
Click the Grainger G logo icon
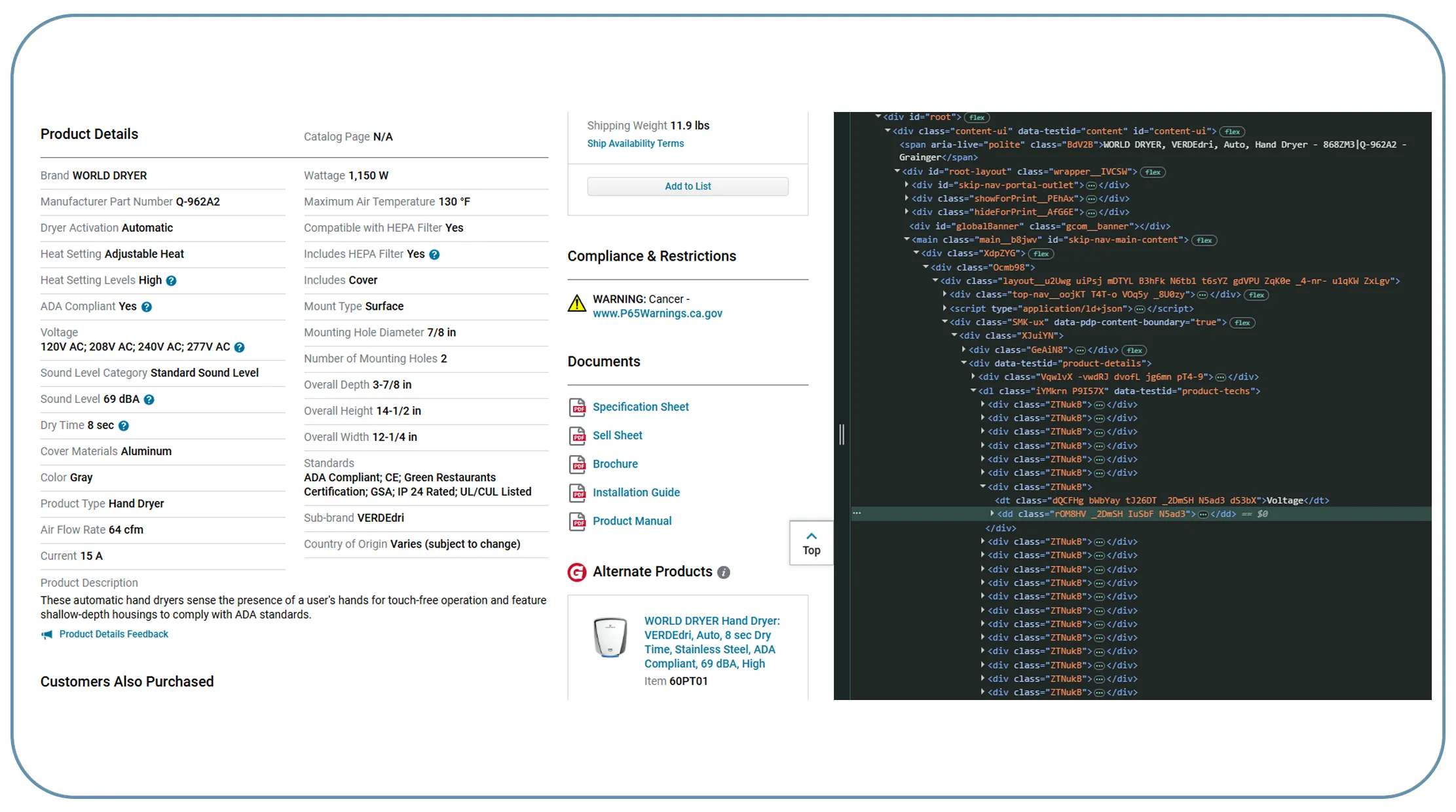[577, 572]
